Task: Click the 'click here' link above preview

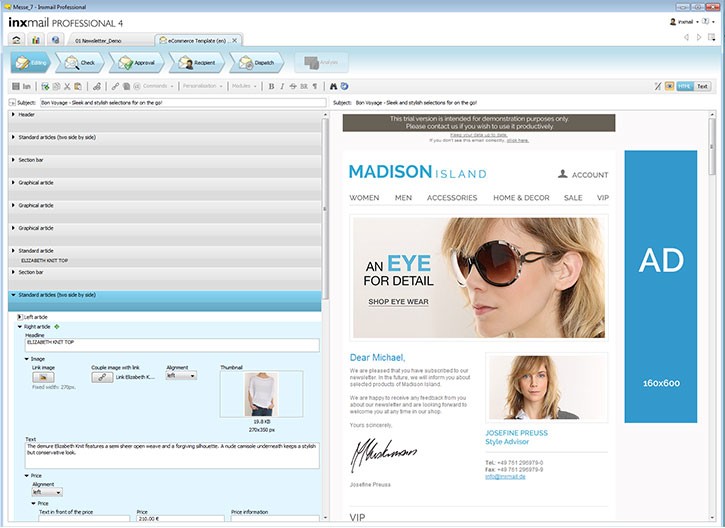Action: (517, 140)
